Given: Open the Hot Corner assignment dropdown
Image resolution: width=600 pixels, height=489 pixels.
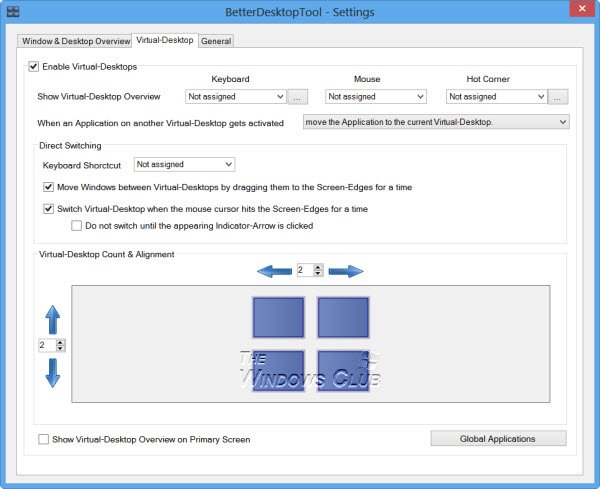Looking at the screenshot, I should coord(497,96).
